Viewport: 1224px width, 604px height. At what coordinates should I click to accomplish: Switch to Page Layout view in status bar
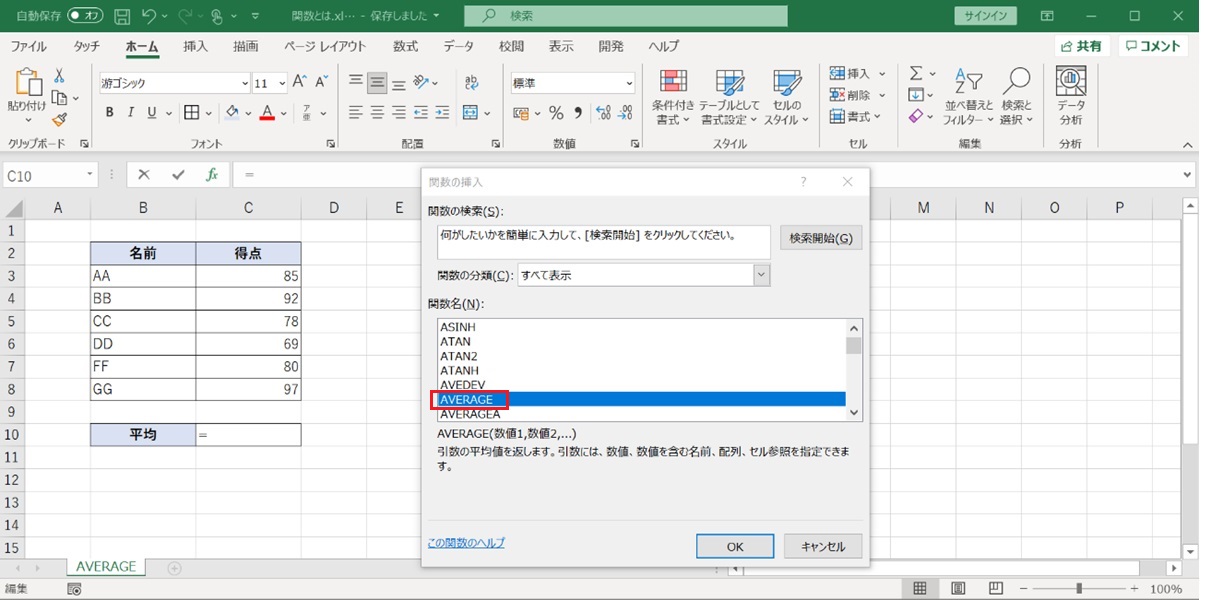958,589
